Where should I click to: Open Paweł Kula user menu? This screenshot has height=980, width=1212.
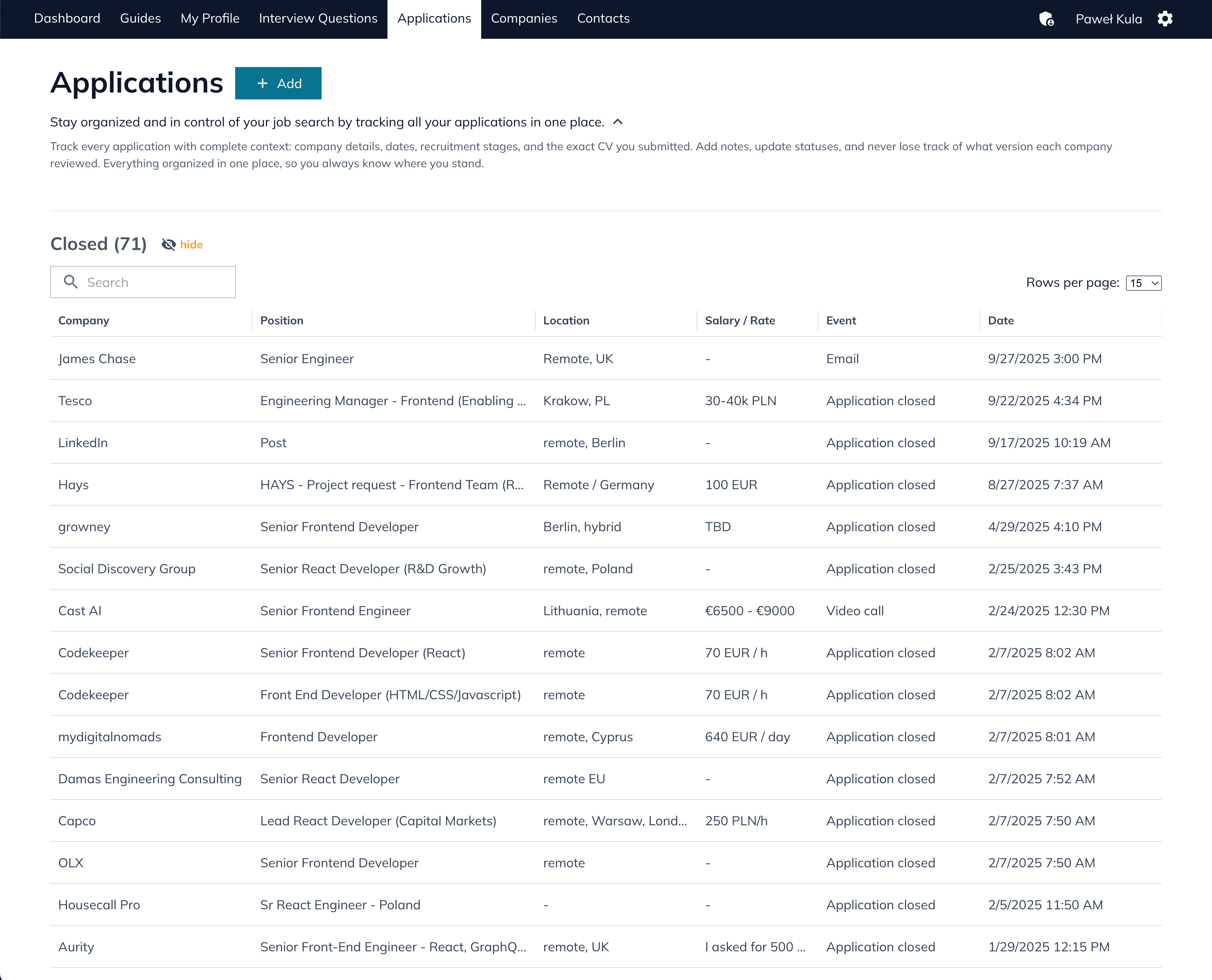[x=1108, y=19]
